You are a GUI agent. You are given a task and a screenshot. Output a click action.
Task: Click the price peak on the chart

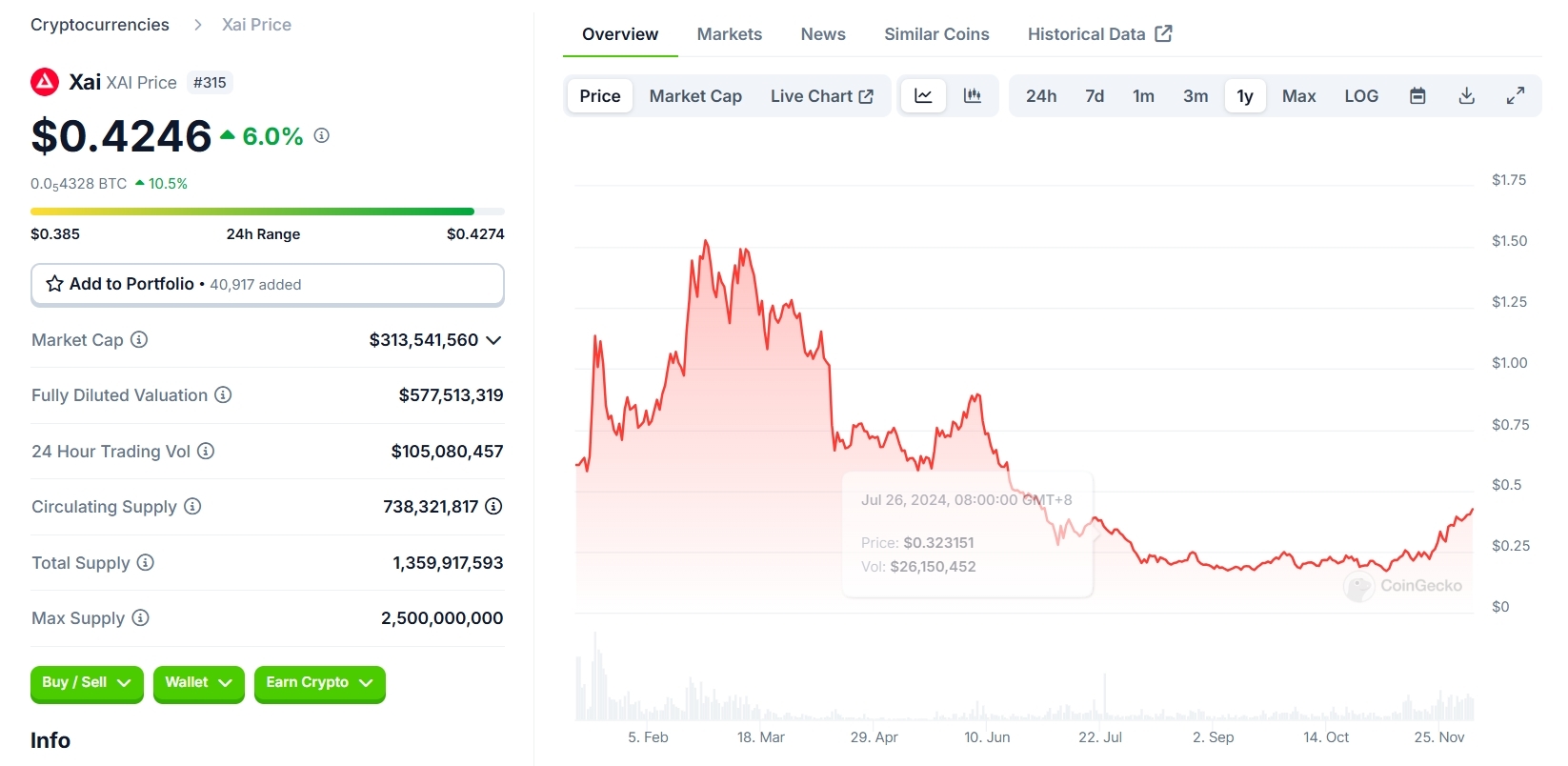pyautogui.click(x=706, y=242)
